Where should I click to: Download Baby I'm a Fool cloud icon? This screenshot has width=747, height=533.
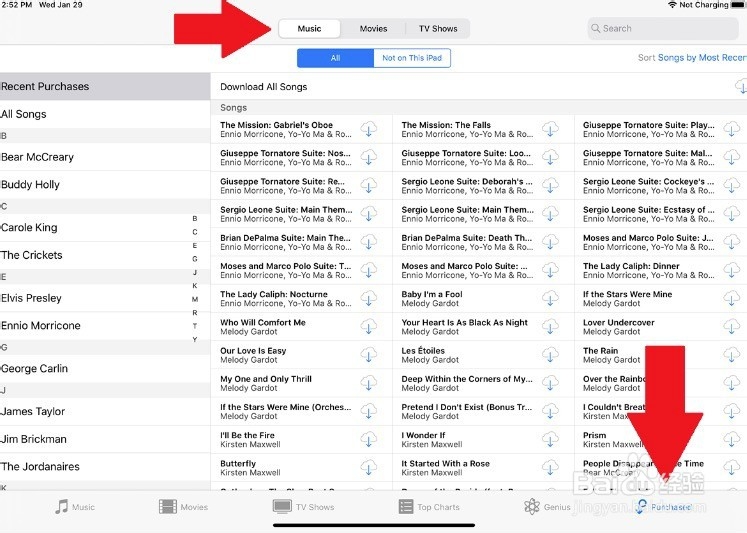[x=550, y=298]
